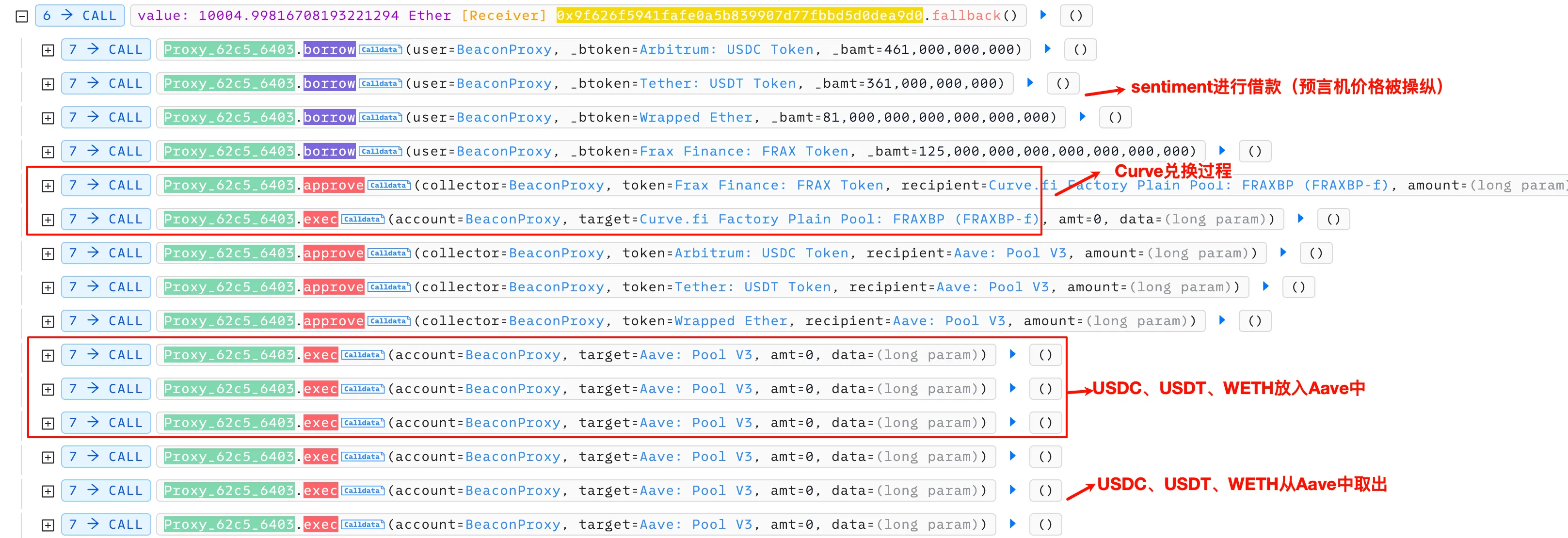The height and width of the screenshot is (538, 1568).
Task: Select the approve method on USDC Token row
Action: pyautogui.click(x=334, y=253)
